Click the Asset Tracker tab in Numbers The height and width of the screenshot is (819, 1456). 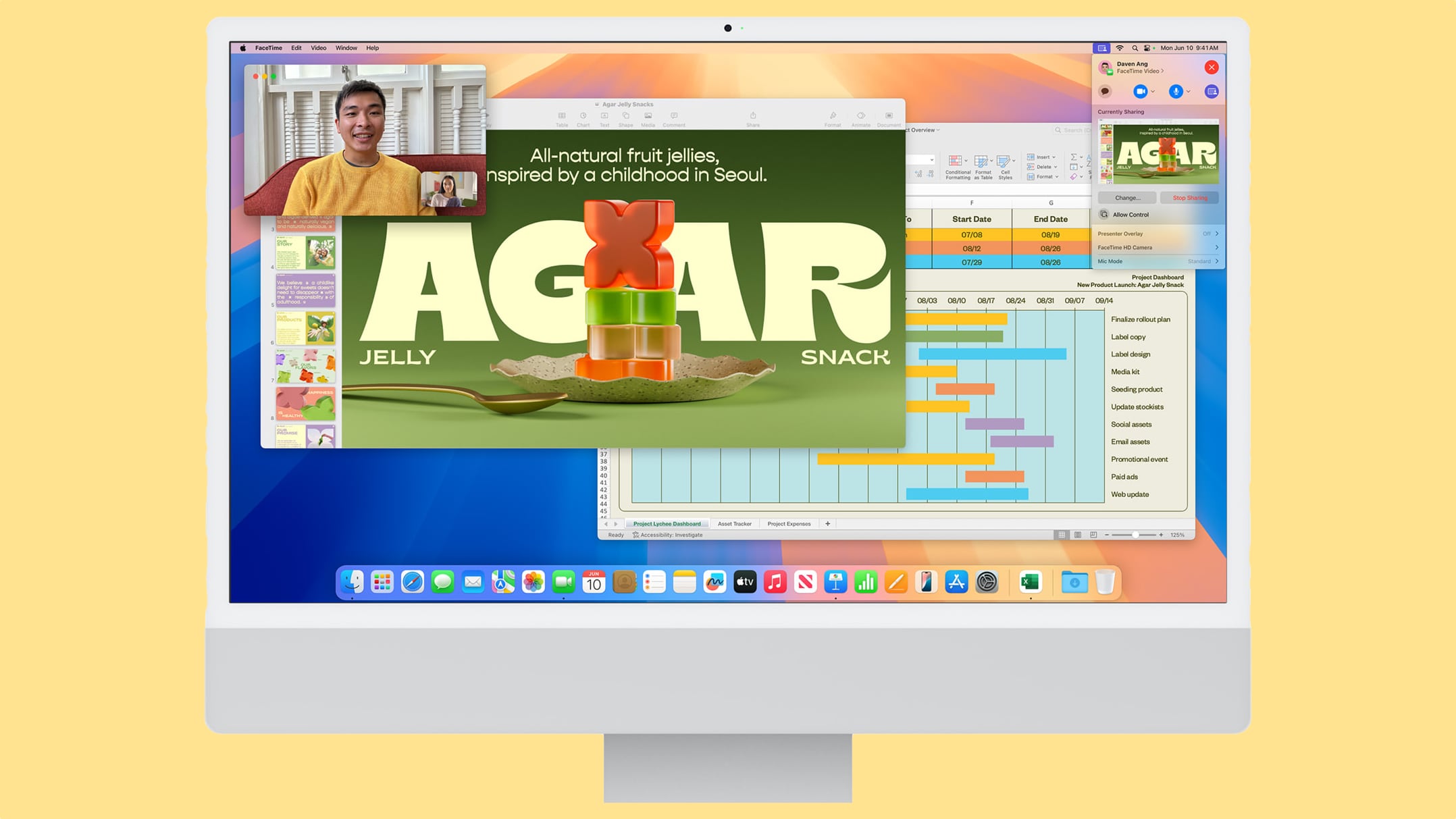pyautogui.click(x=734, y=524)
